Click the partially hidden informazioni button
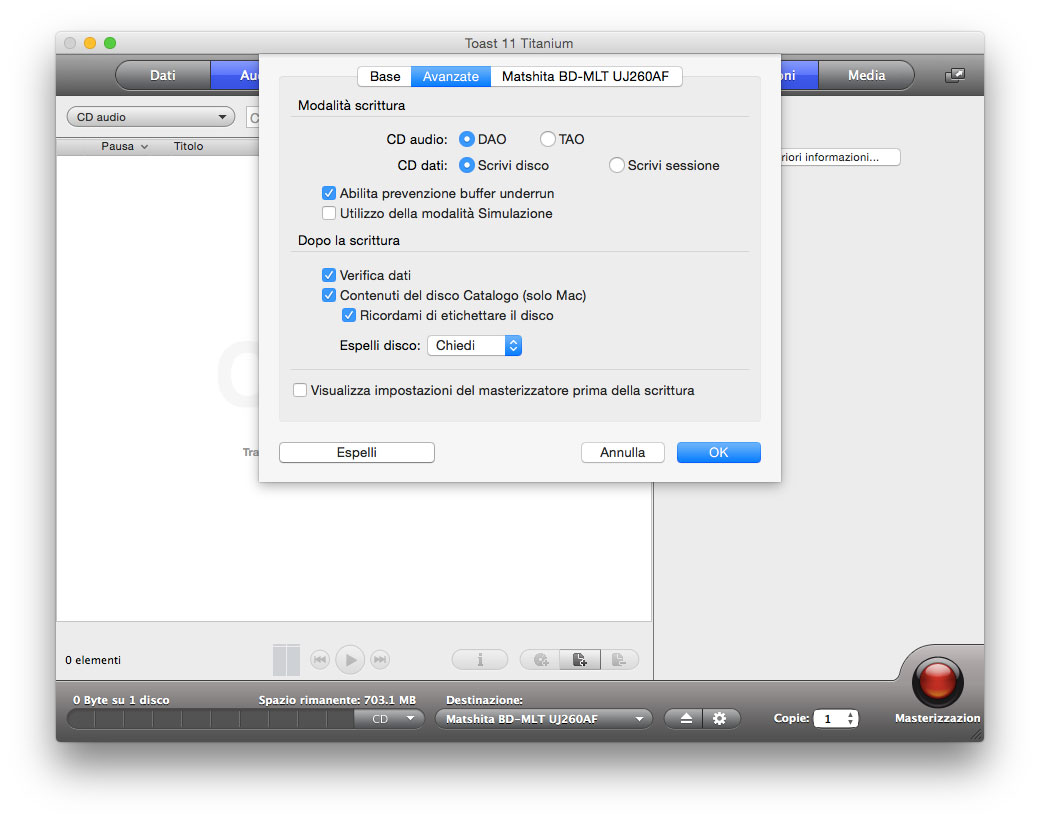 [x=840, y=157]
